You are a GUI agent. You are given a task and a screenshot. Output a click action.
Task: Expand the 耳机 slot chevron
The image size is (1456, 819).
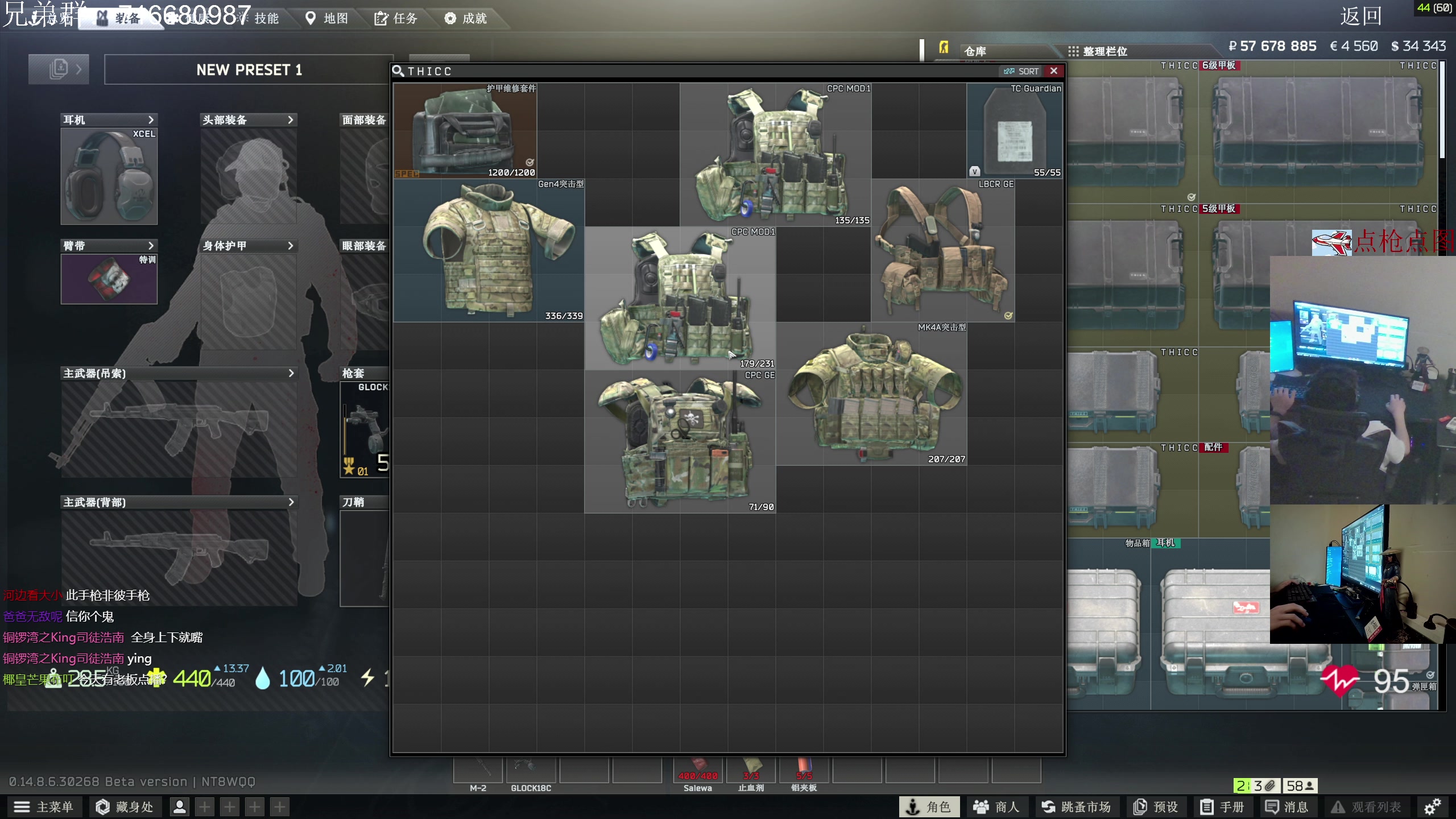151,119
